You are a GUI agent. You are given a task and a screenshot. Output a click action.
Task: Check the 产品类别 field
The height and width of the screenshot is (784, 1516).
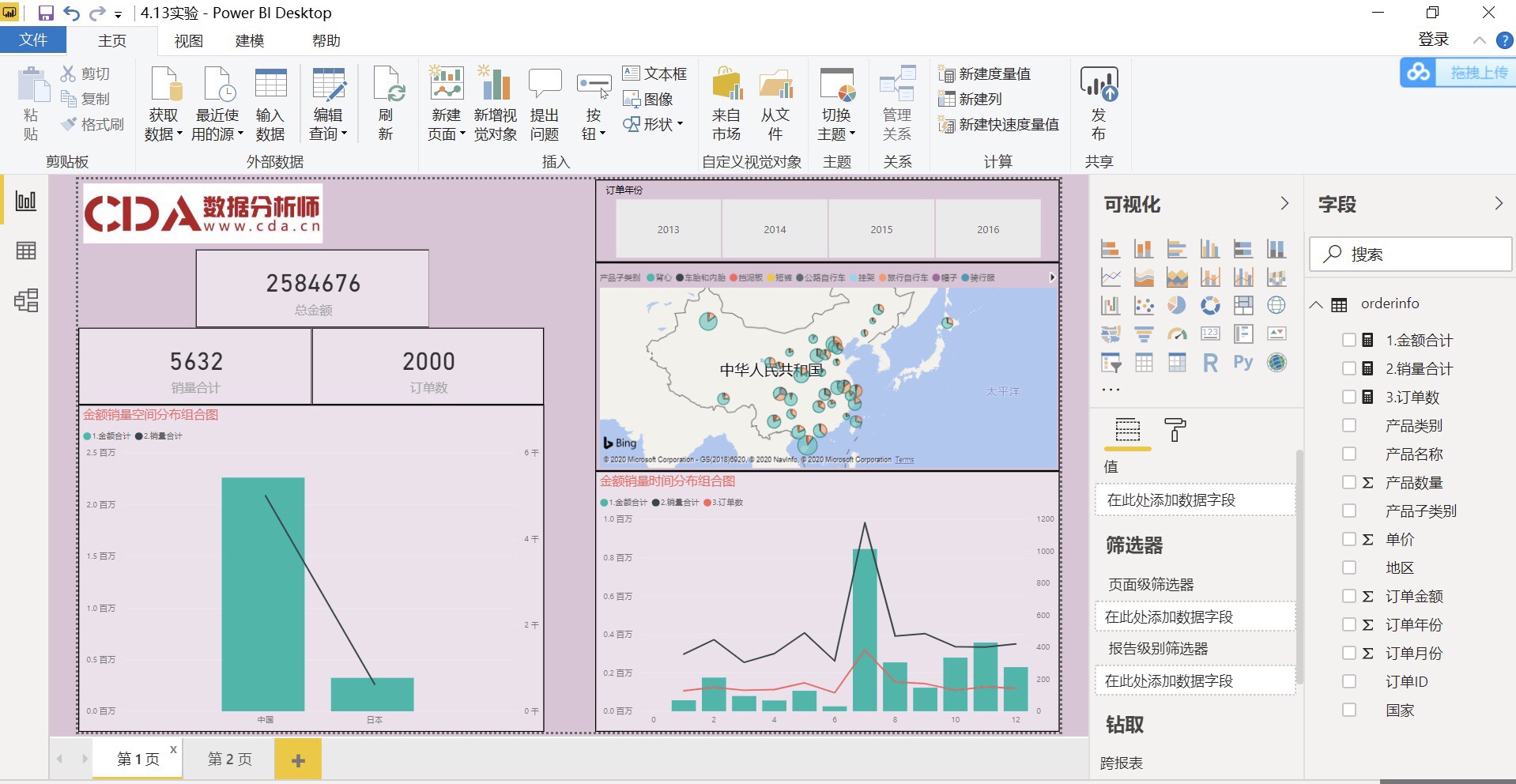[x=1349, y=426]
